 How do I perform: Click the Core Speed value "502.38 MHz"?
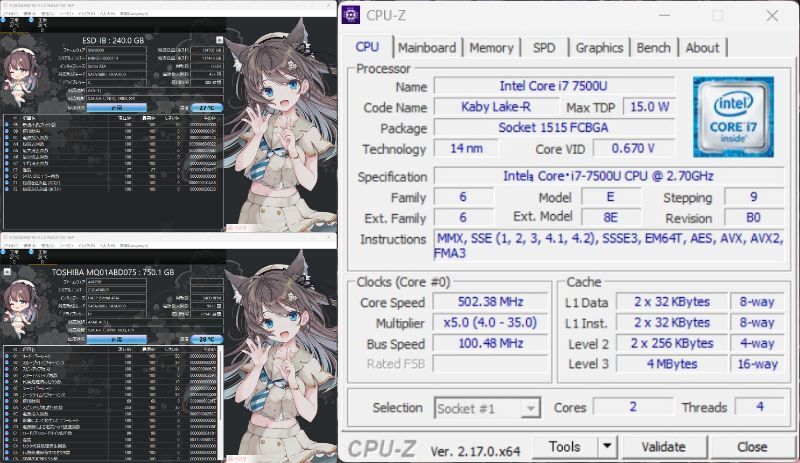click(490, 302)
